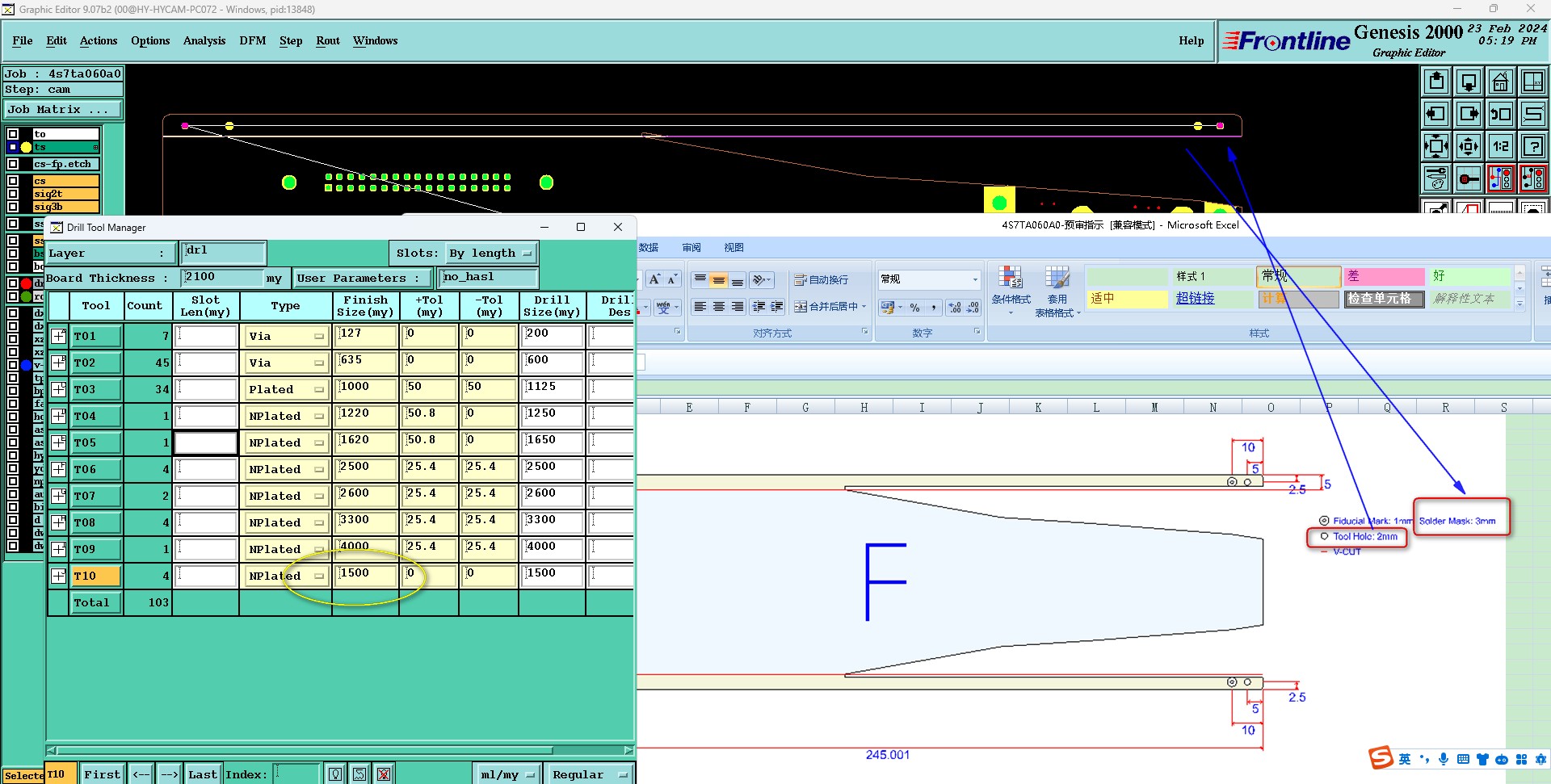Click Excel's increase decimal icon
This screenshot has height=784, width=1551.
[954, 308]
